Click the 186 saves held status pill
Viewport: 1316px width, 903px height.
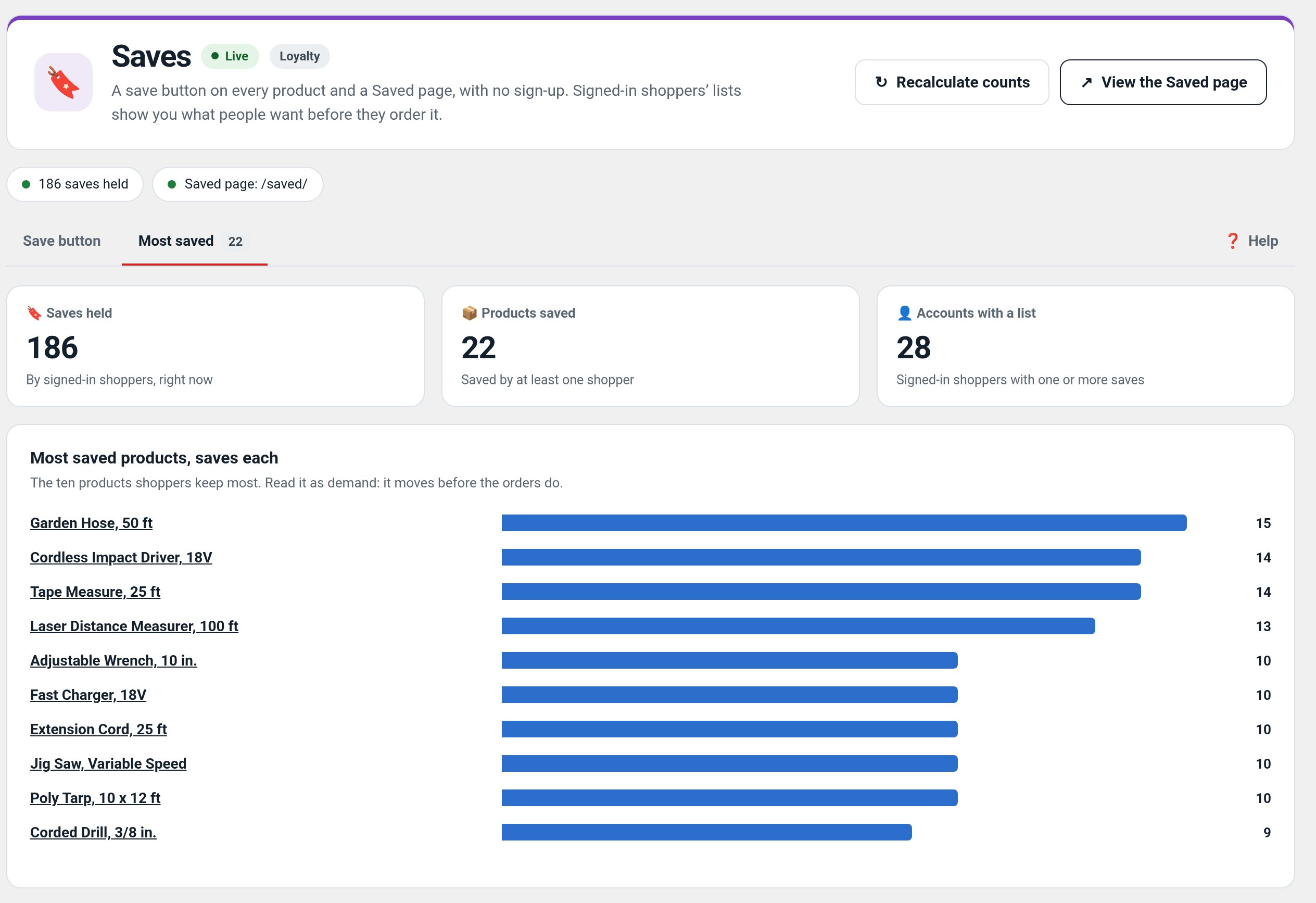75,184
